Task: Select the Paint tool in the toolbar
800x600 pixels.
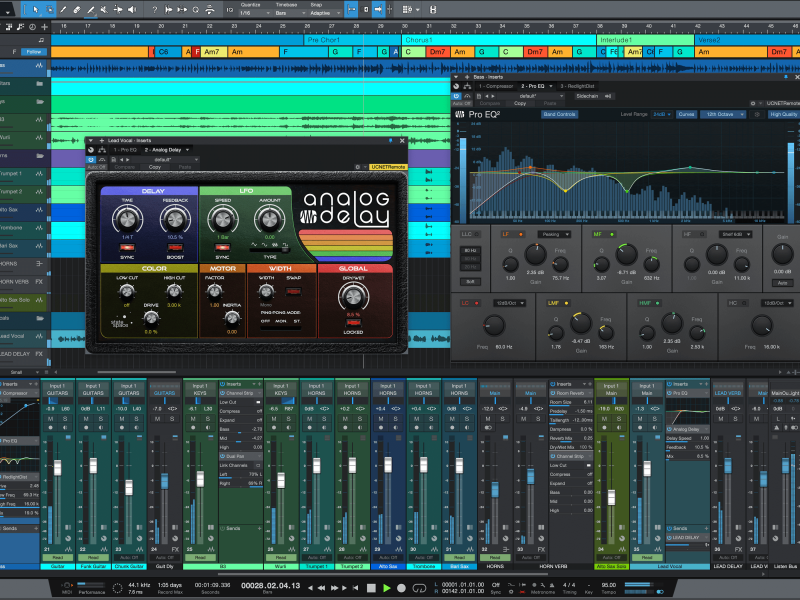Action: pyautogui.click(x=91, y=9)
